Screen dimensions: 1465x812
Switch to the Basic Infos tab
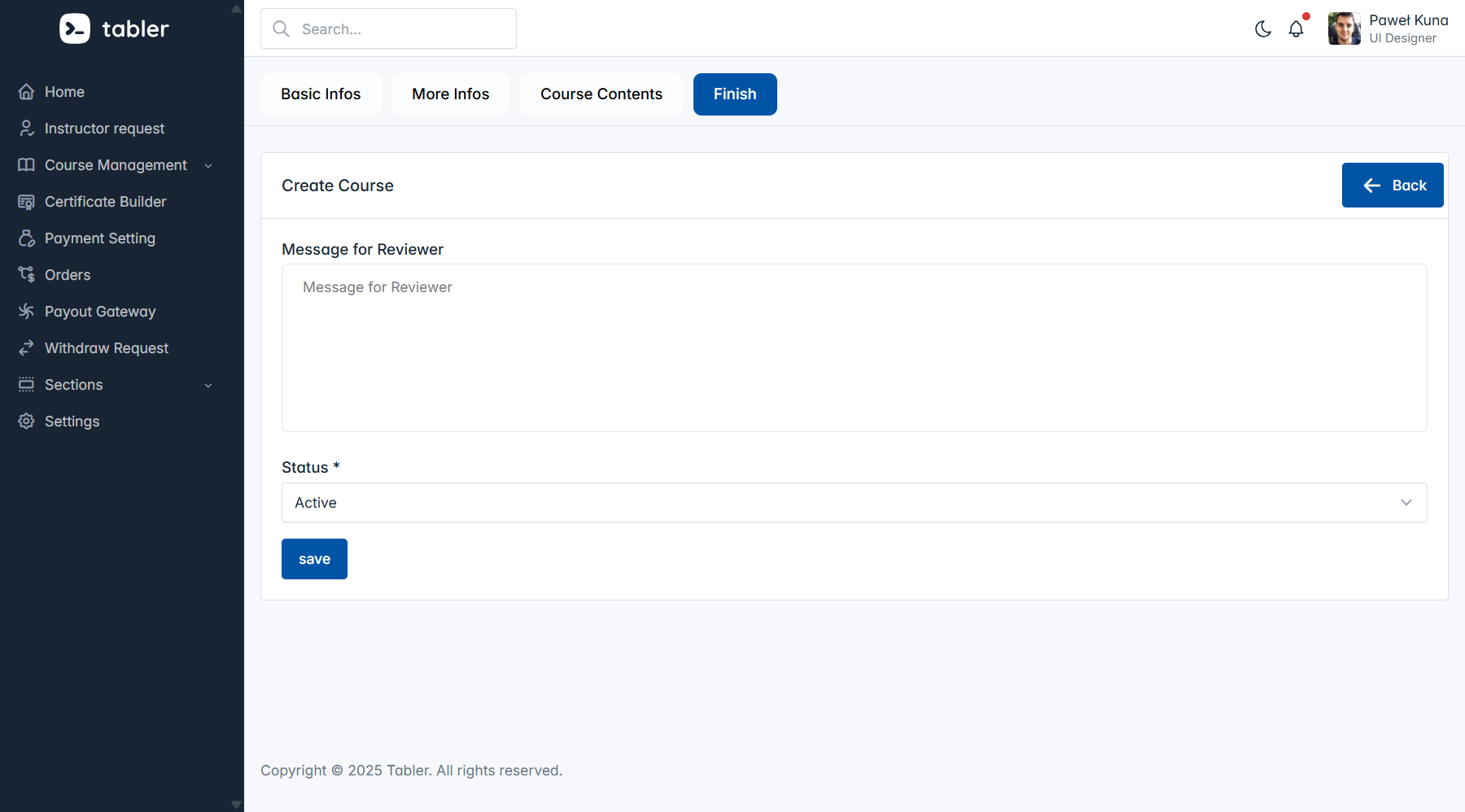point(321,94)
